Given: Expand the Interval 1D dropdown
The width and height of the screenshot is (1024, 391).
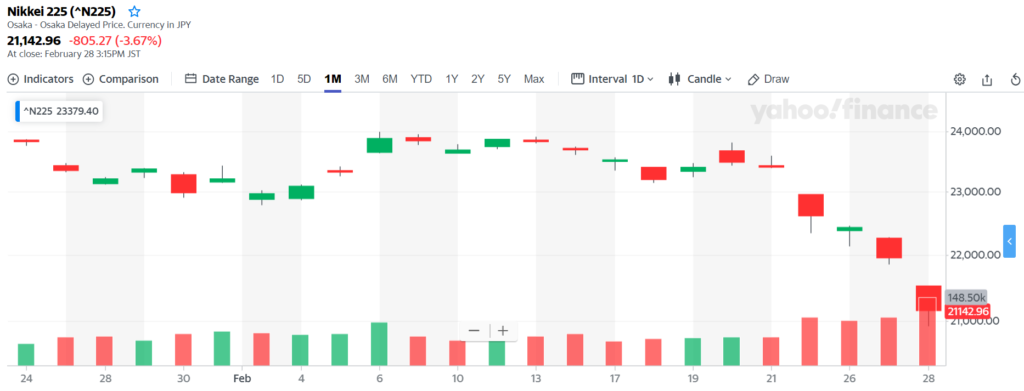Looking at the screenshot, I should coord(612,79).
